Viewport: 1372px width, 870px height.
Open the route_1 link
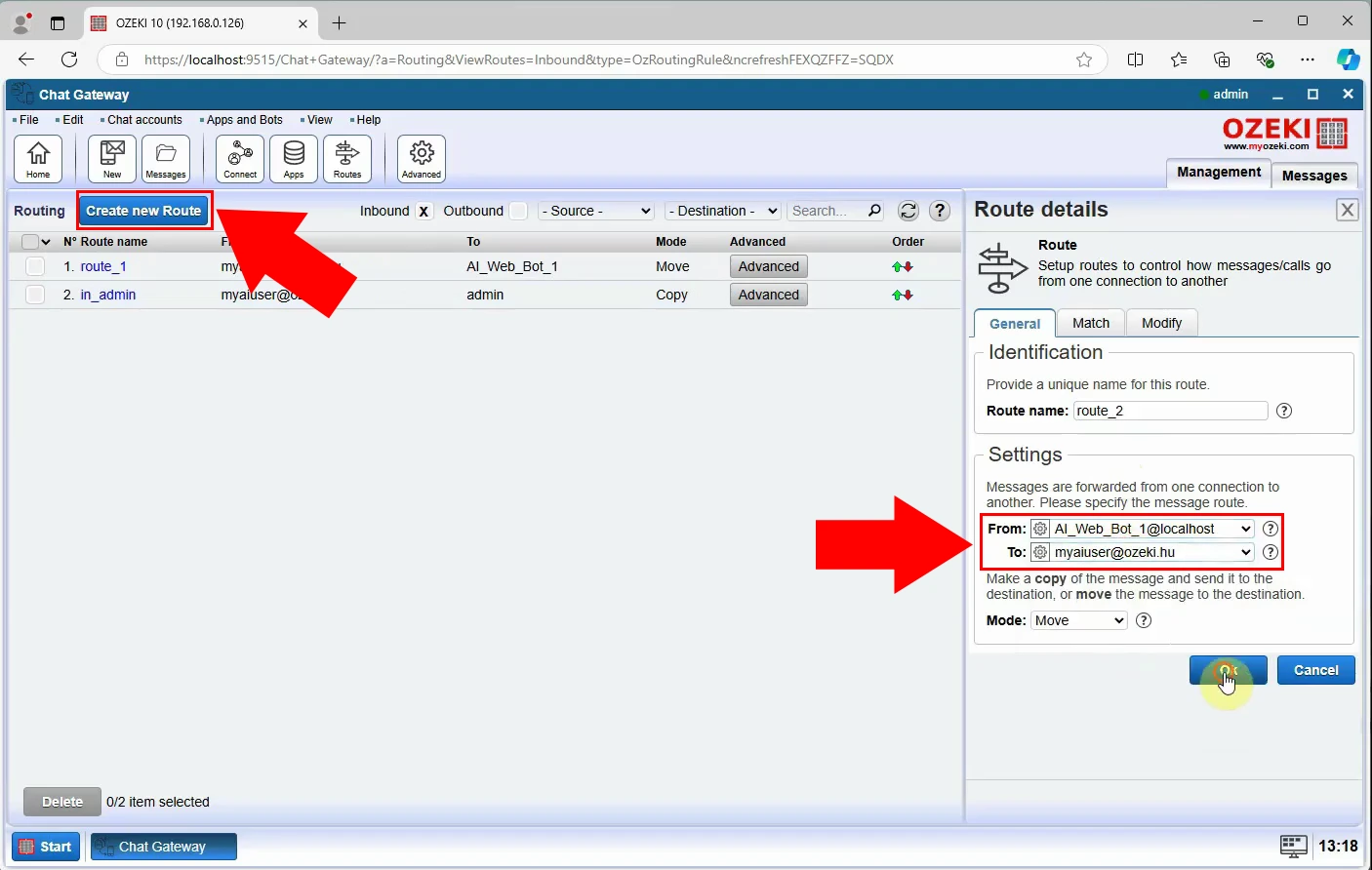pyautogui.click(x=103, y=266)
